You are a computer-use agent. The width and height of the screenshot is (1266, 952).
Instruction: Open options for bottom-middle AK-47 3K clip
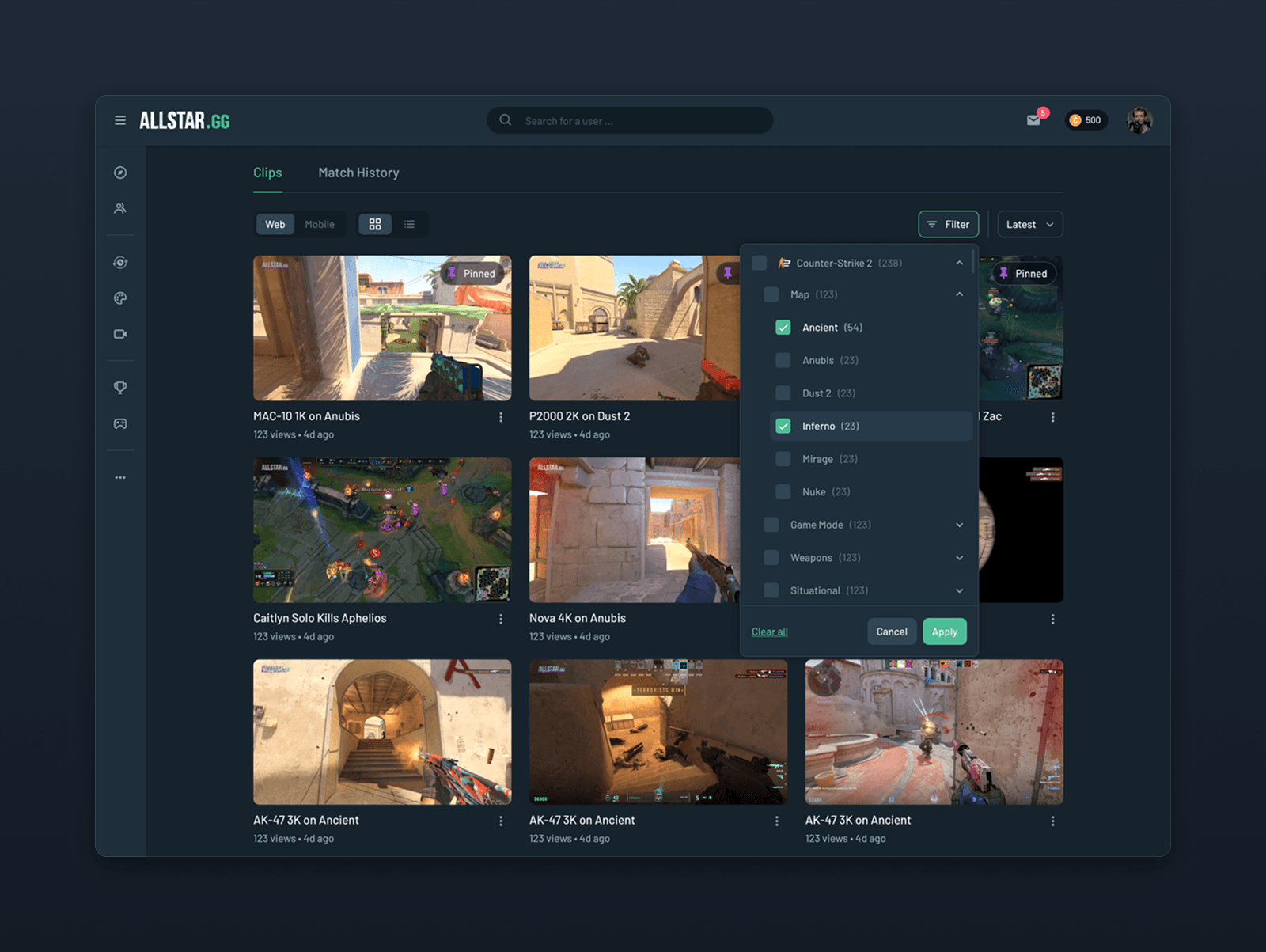[777, 821]
